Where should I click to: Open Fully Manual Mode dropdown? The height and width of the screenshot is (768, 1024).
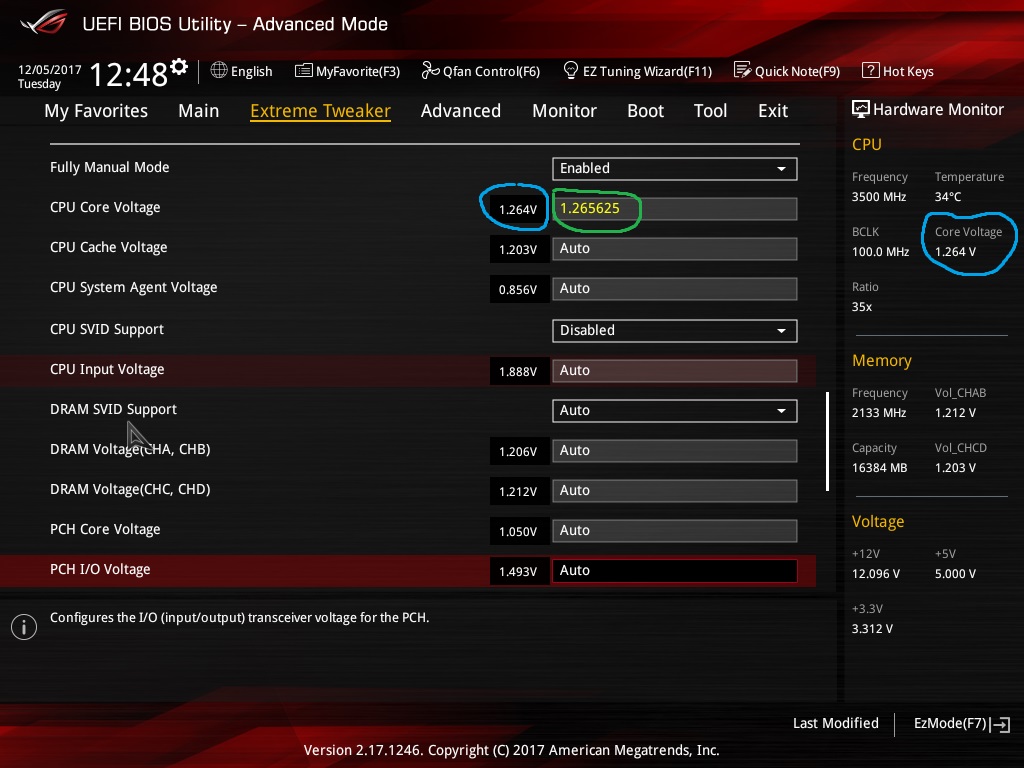[x=675, y=168]
